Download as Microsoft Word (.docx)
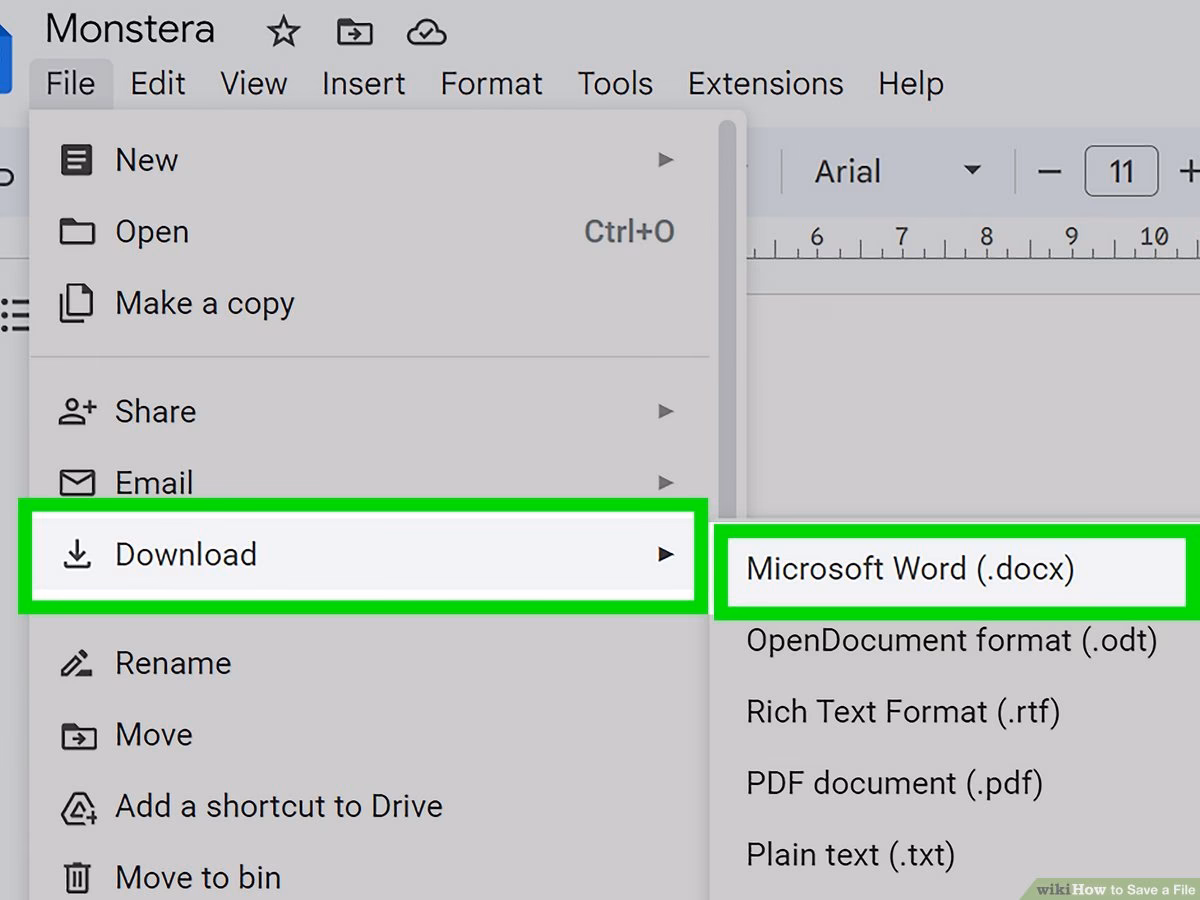This screenshot has height=900, width=1200. point(956,569)
